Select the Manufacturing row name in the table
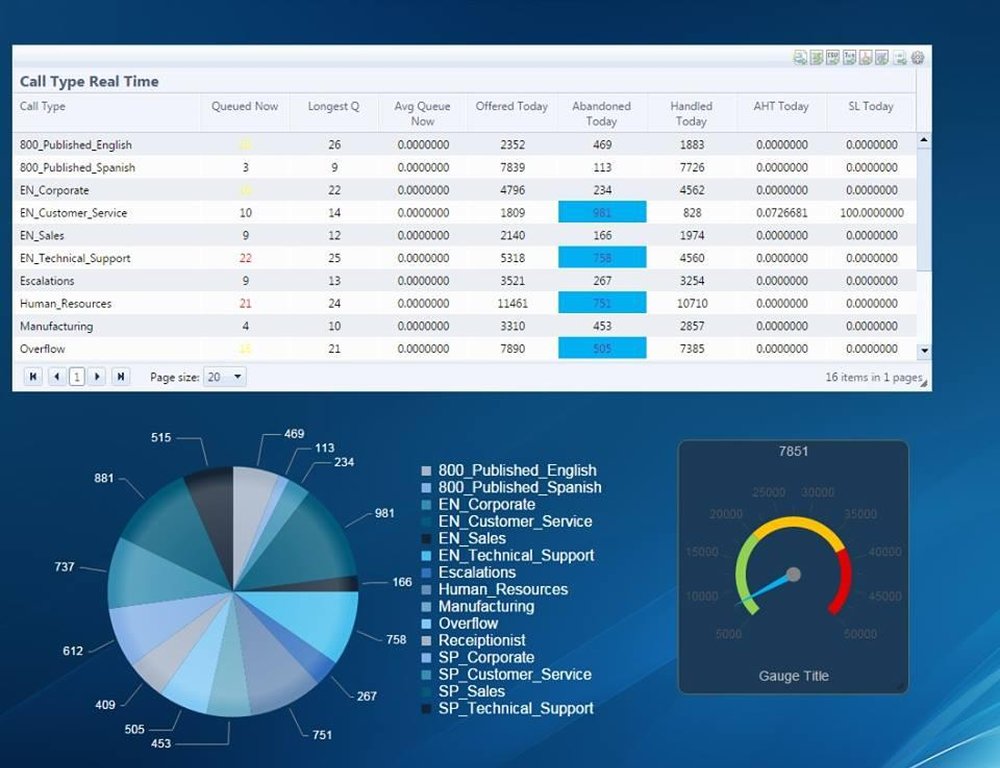Image resolution: width=1000 pixels, height=768 pixels. tap(56, 327)
